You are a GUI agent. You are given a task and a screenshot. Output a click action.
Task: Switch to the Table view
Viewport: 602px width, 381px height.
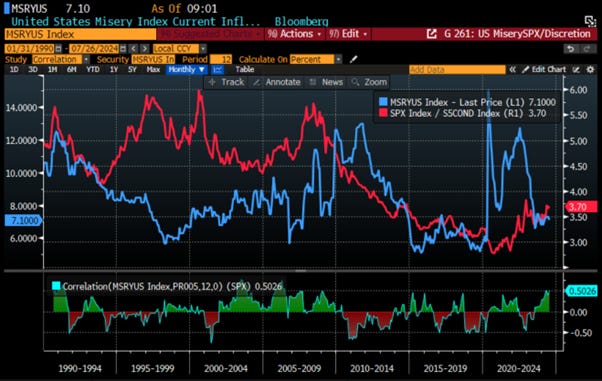(245, 70)
